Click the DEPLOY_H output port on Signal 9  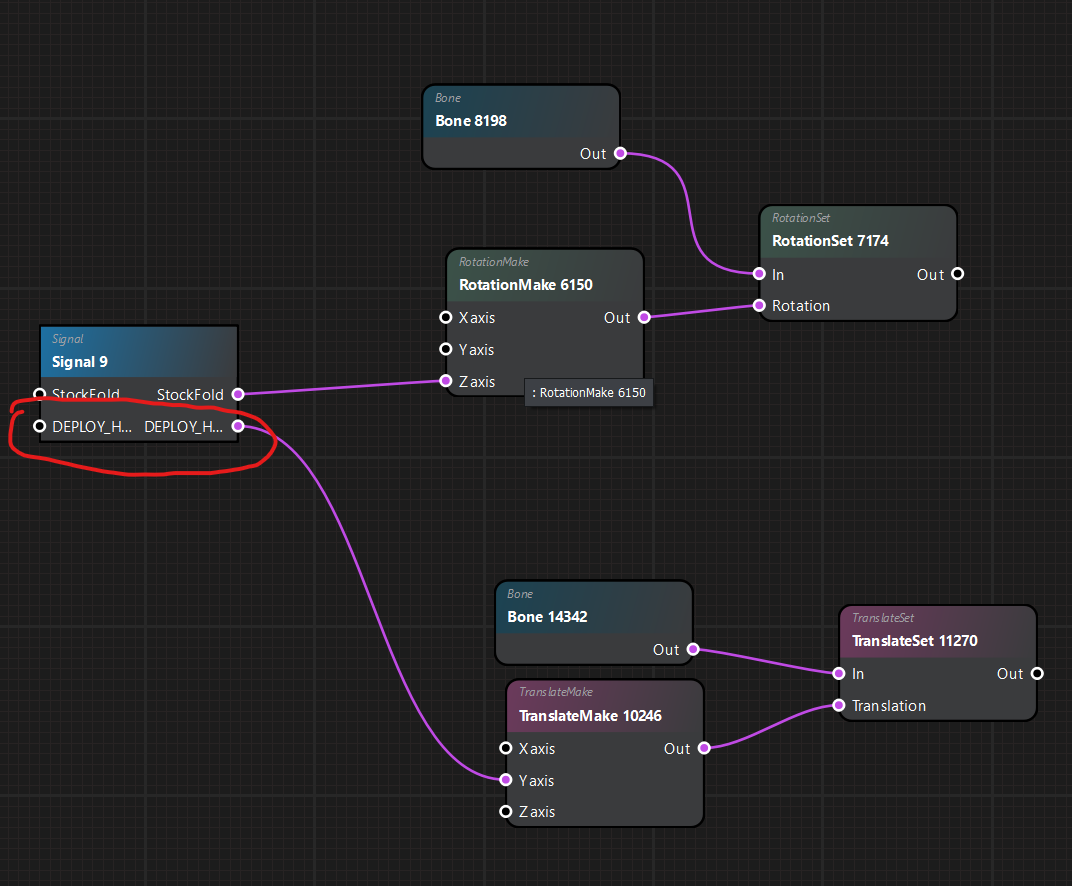pos(237,426)
